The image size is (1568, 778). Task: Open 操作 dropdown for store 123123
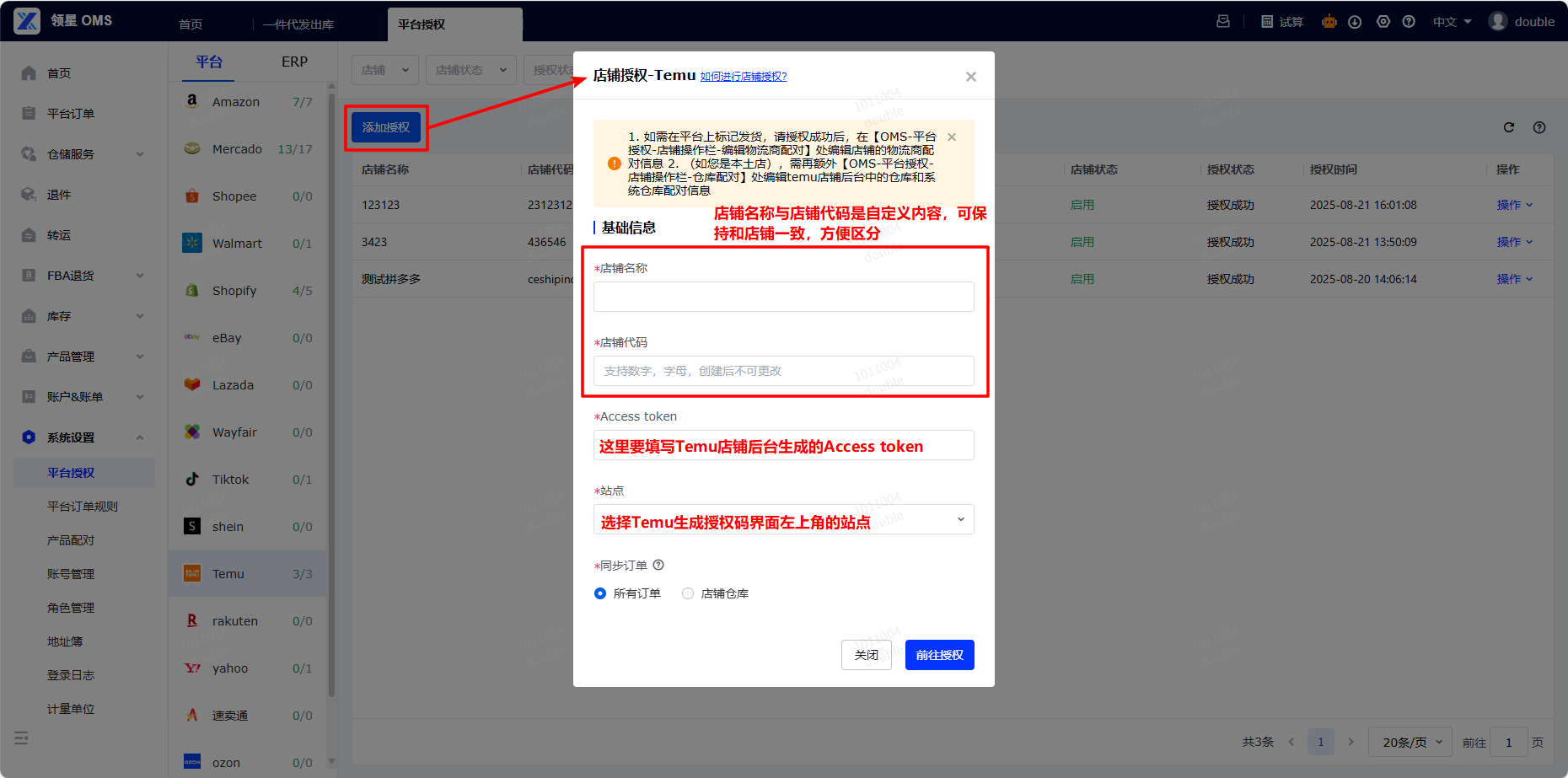coord(1515,205)
